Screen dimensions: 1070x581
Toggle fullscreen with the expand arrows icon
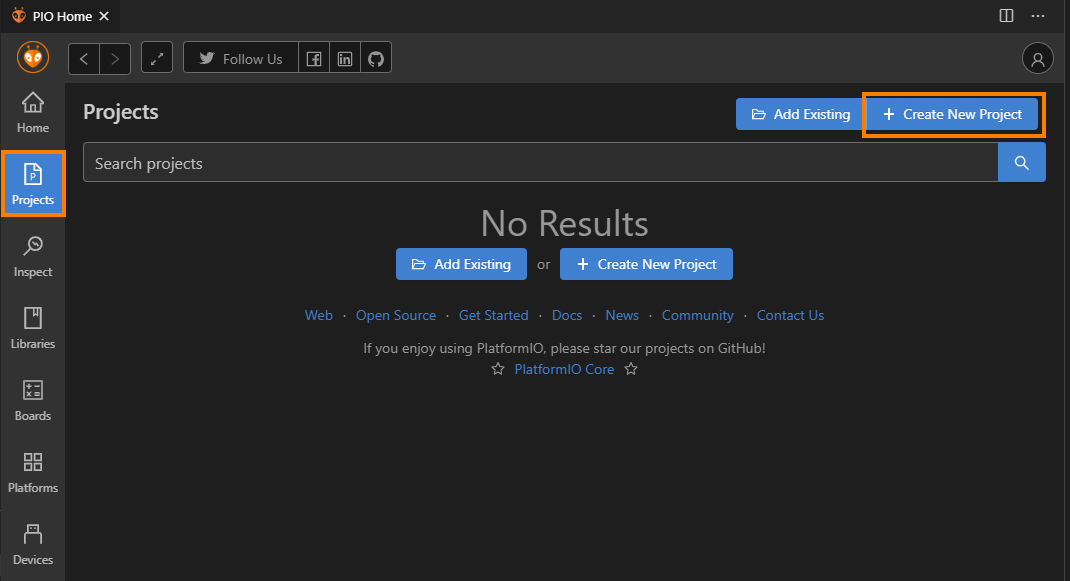[x=157, y=59]
